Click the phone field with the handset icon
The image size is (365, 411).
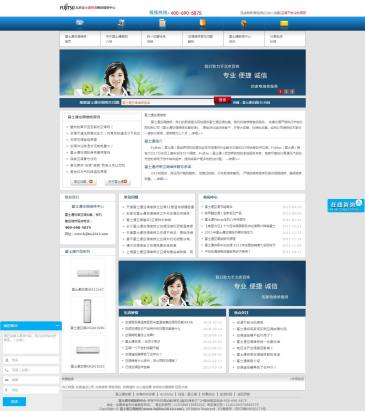coord(31,370)
